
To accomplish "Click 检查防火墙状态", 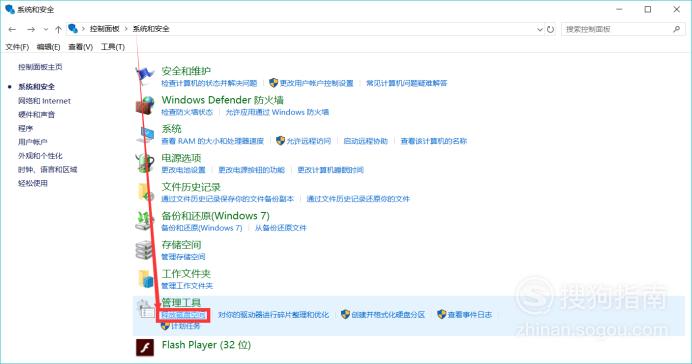I will (187, 112).
